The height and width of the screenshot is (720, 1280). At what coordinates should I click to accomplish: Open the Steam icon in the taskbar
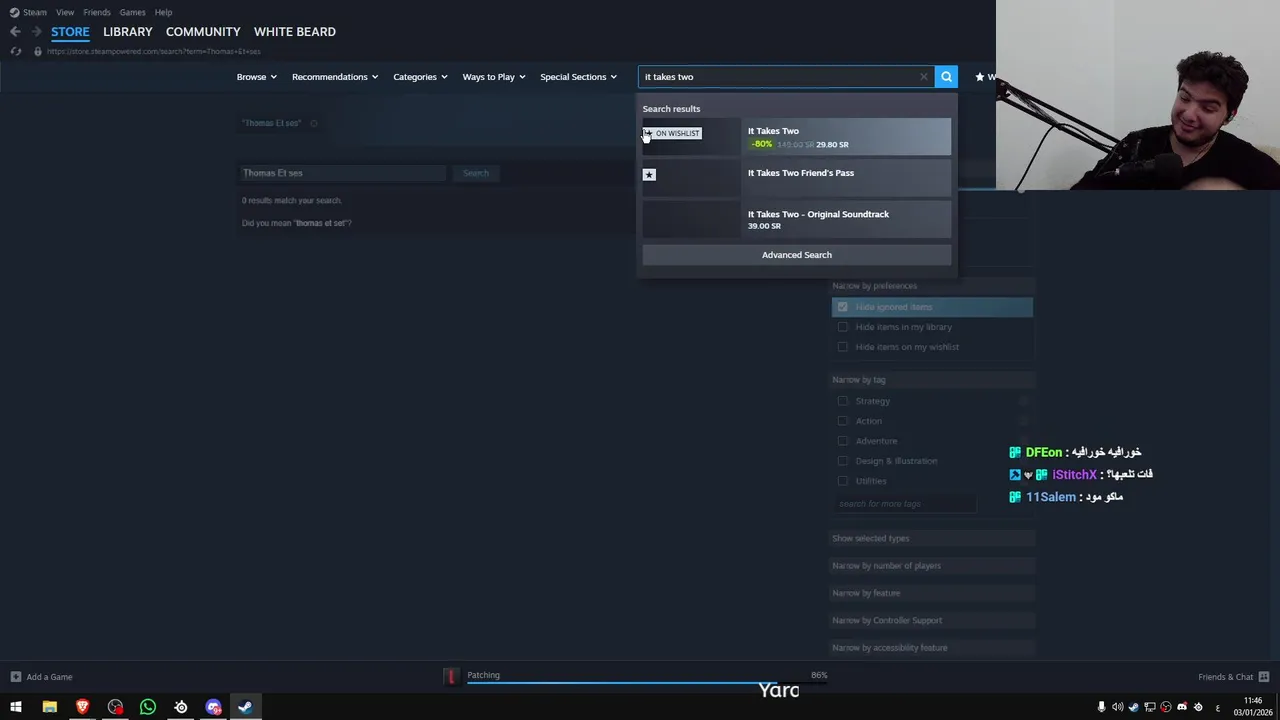coord(245,707)
